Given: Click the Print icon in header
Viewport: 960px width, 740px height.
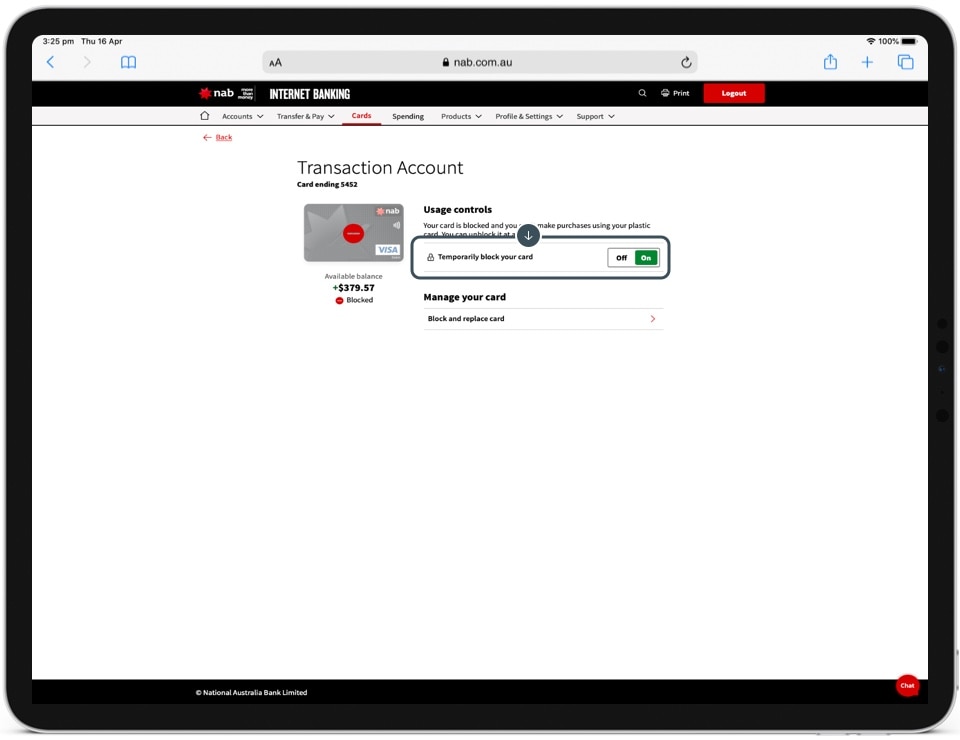Looking at the screenshot, I should coord(675,93).
